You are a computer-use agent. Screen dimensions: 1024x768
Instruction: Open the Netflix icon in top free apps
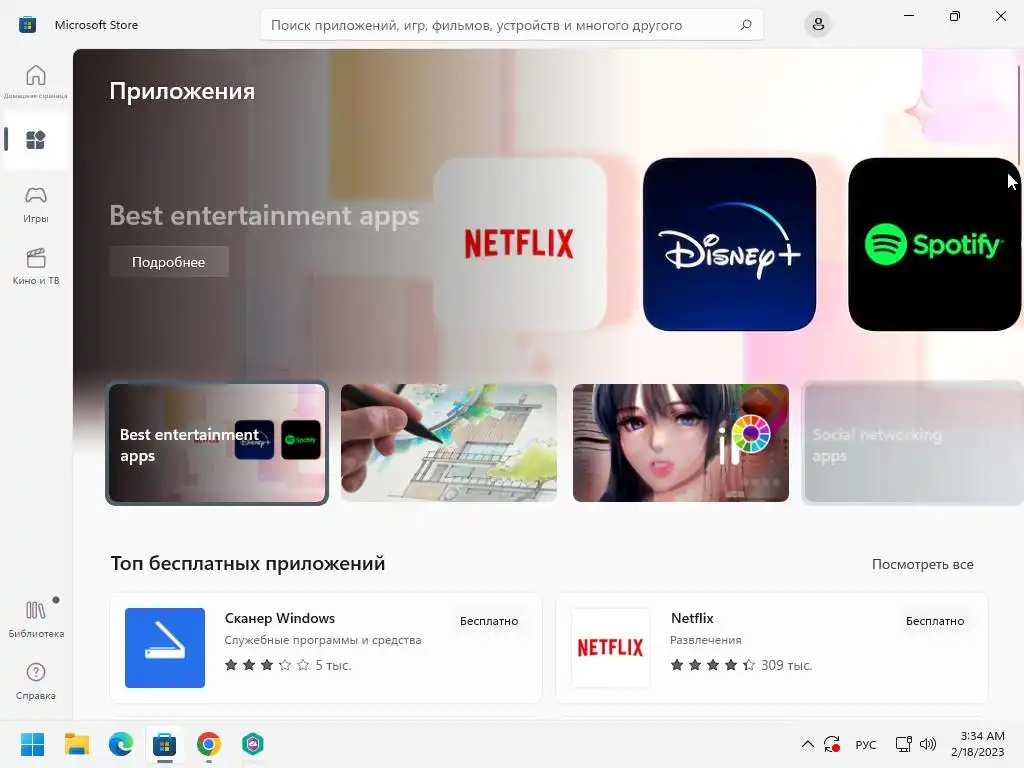(x=611, y=647)
